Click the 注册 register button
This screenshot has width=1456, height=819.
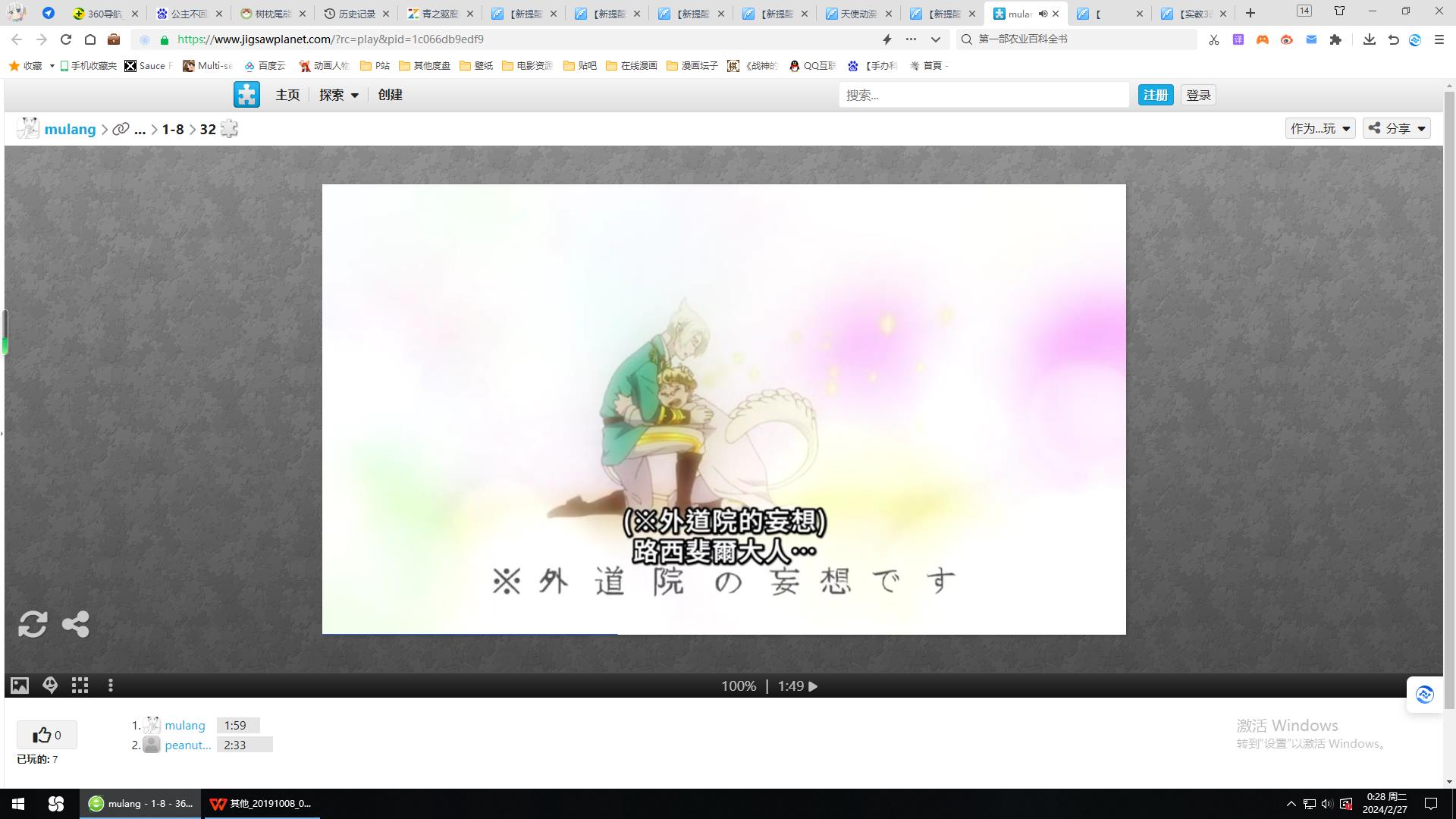[1155, 95]
